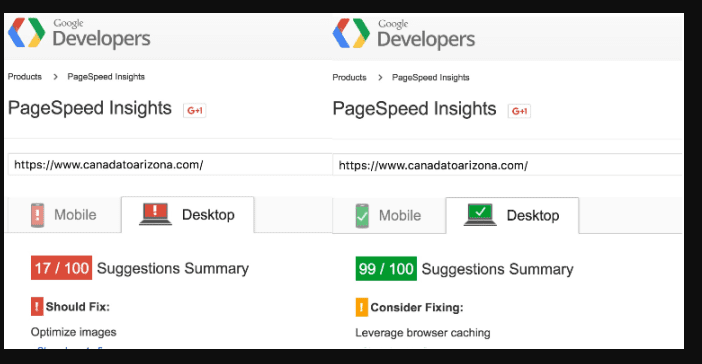This screenshot has width=702, height=364.
Task: Click the red Should Fix exclamation icon
Action: pos(37,307)
